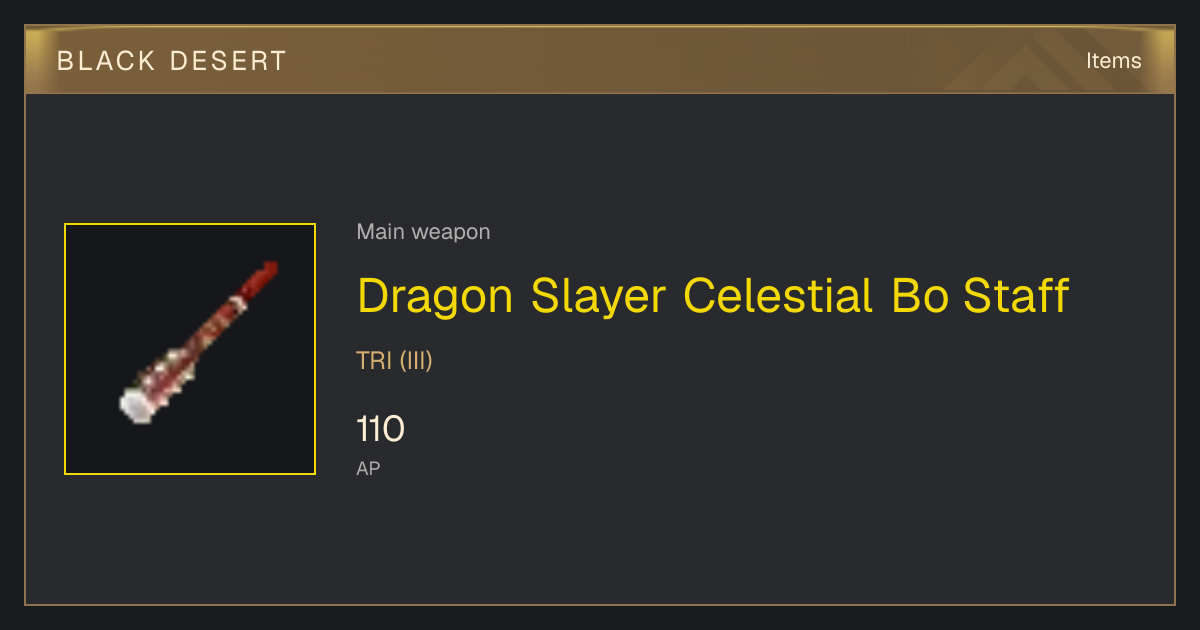1200x630 pixels.
Task: Select the TRI (III) enhancement level
Action: tap(394, 361)
